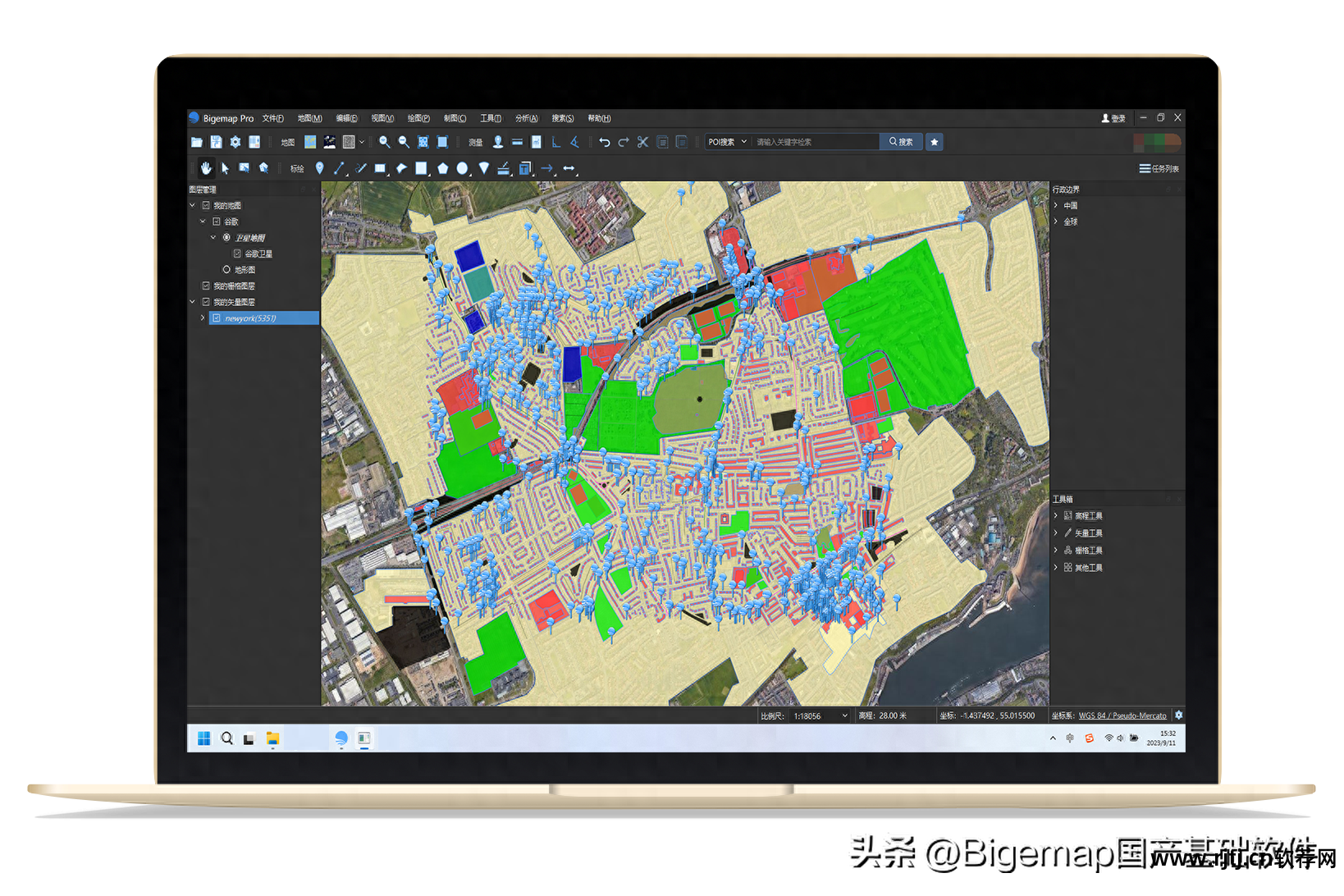Click the zoom out magnifier icon
Image resolution: width=1344 pixels, height=896 pixels.
click(404, 142)
